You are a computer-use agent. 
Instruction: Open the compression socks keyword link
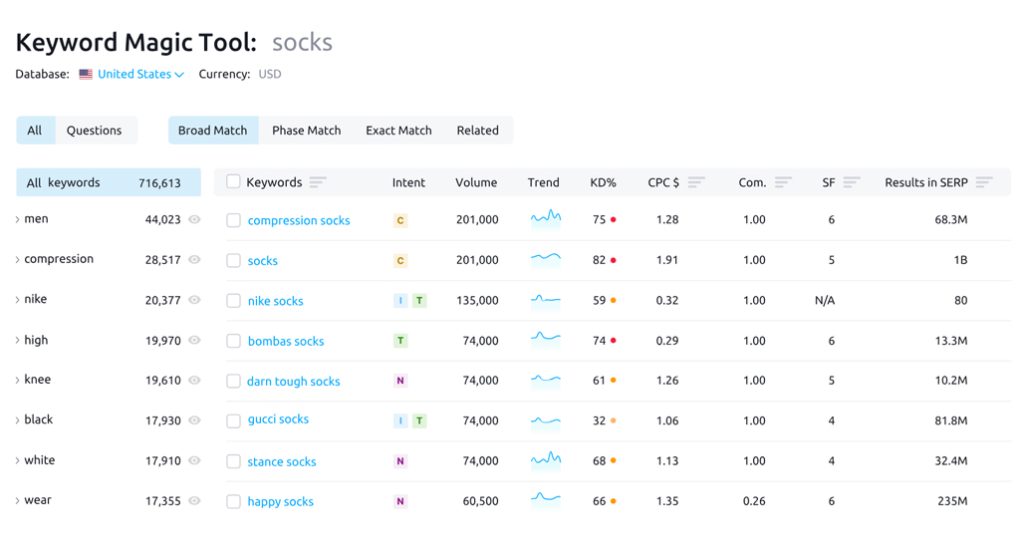click(298, 221)
